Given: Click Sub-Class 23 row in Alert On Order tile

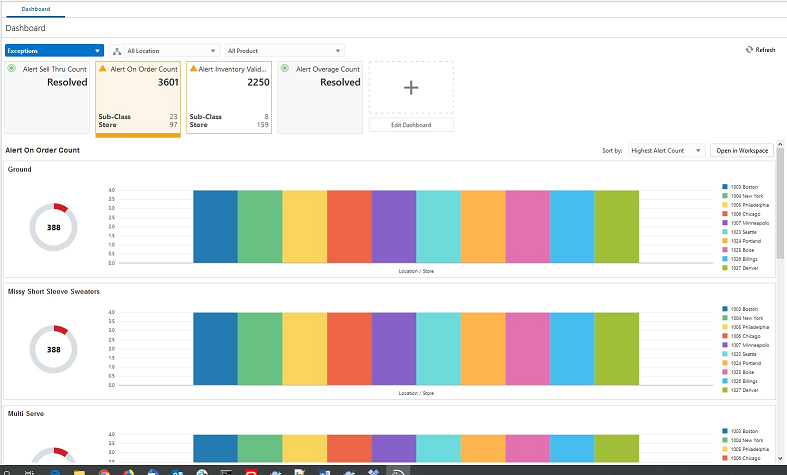Looking at the screenshot, I should [138, 116].
